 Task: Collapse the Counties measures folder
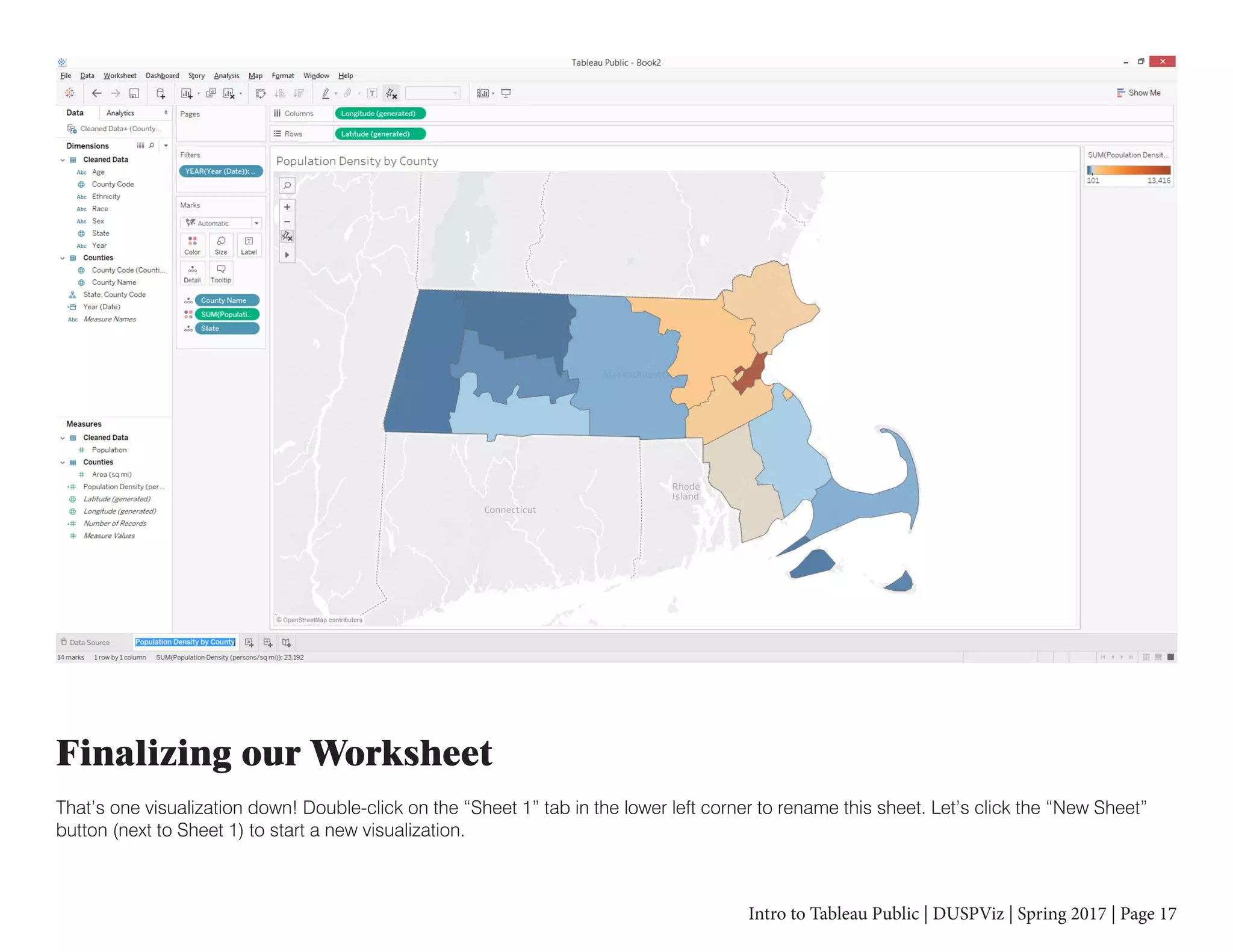coord(63,463)
